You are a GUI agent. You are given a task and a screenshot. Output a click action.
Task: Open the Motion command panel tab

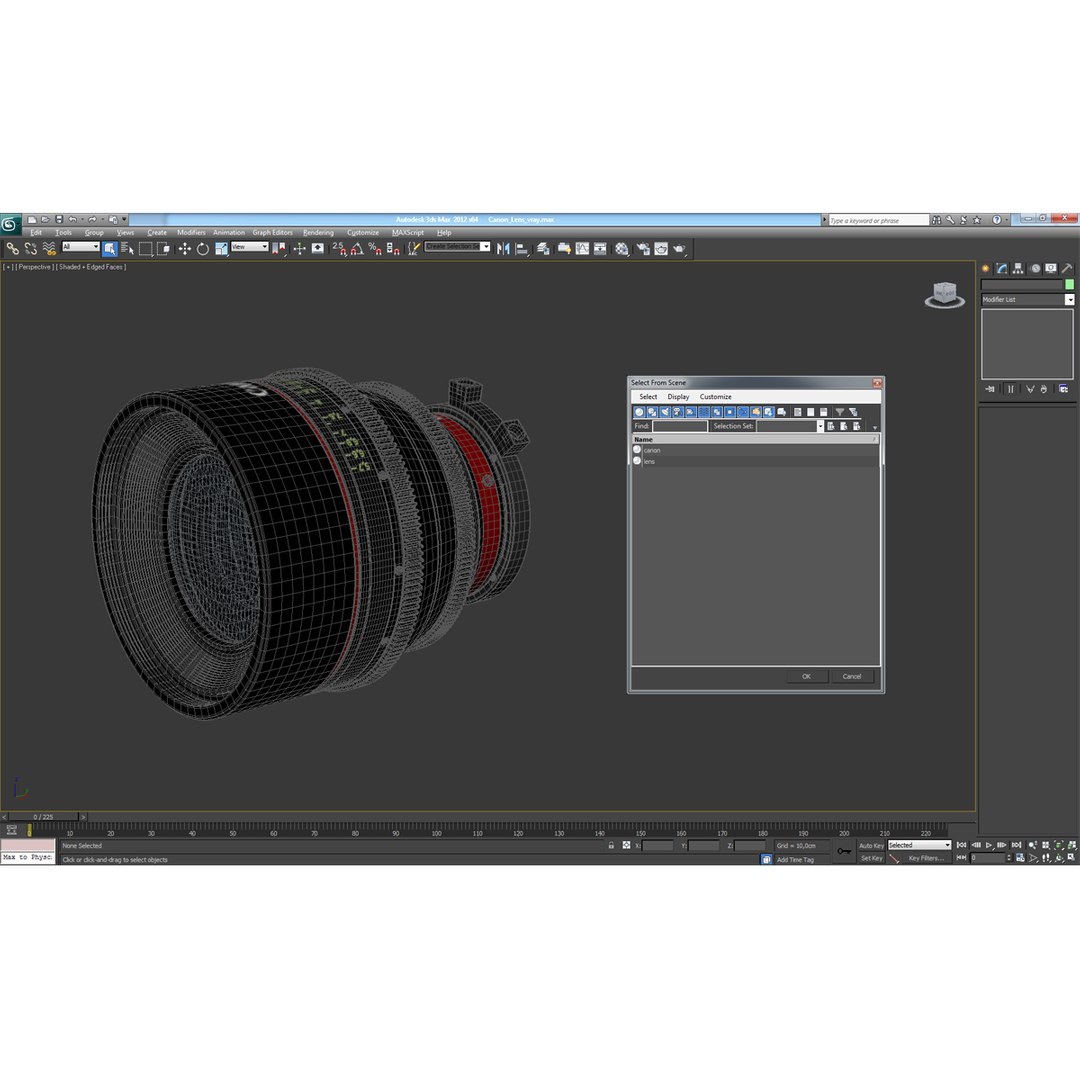pos(1035,269)
